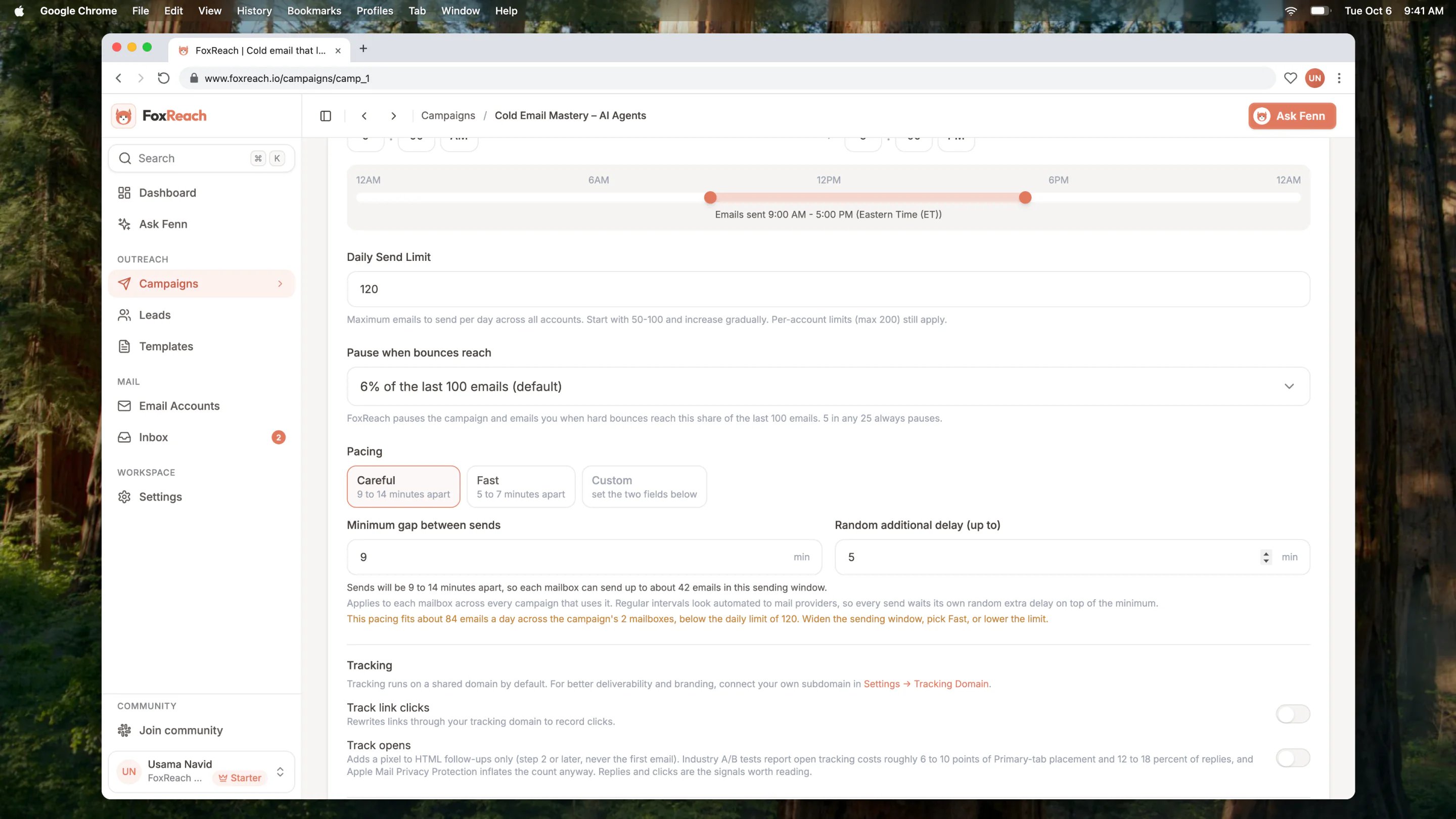Go back with breadcrumb left chevron
This screenshot has width=1456, height=819.
coord(364,116)
